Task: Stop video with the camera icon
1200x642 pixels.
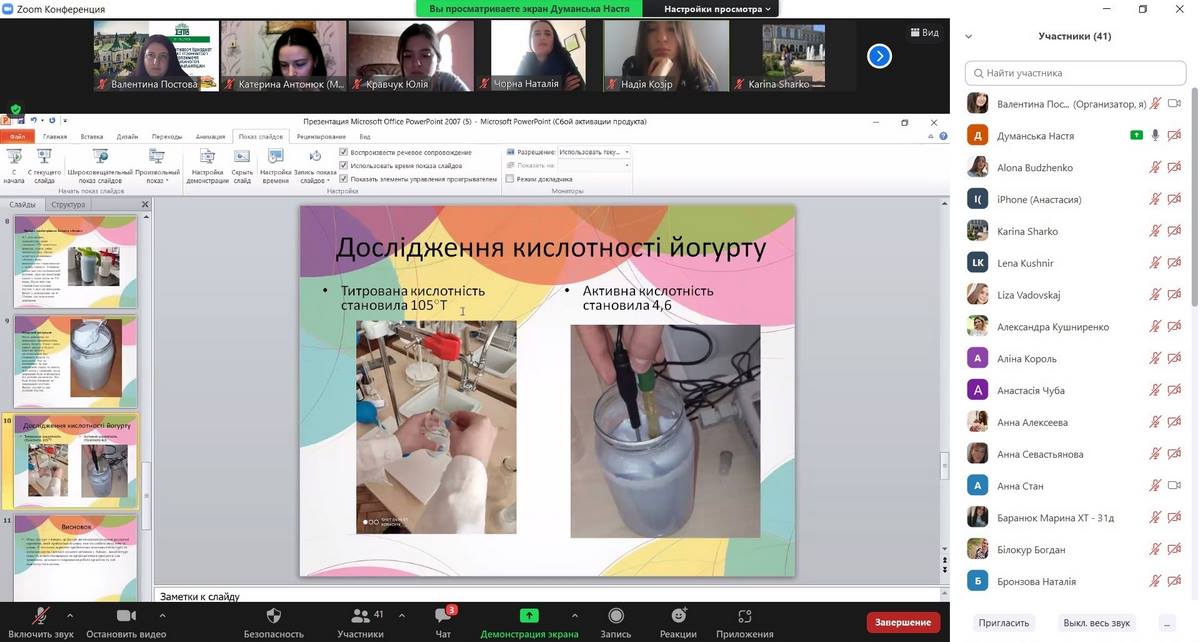Action: [x=126, y=616]
